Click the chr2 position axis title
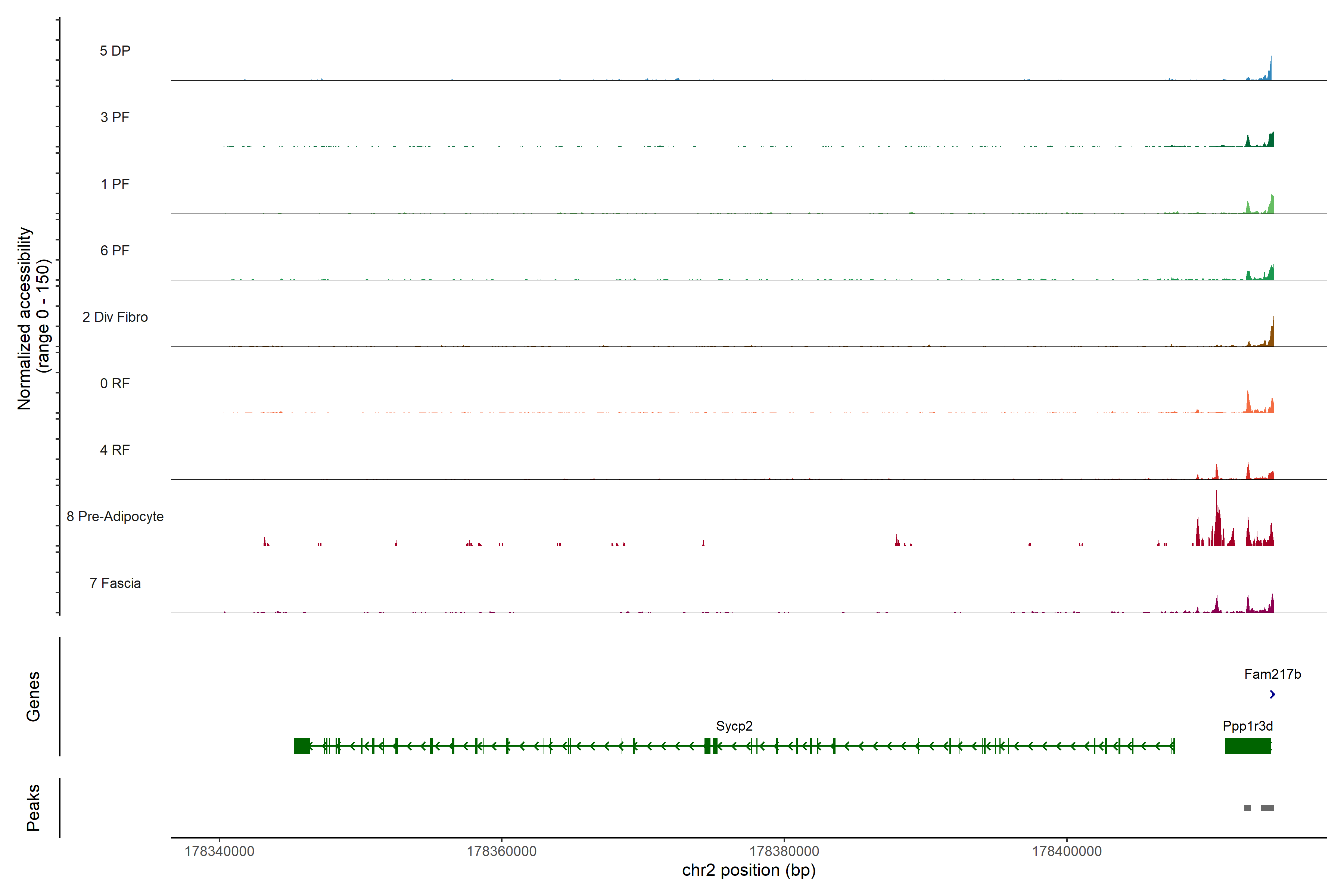This screenshot has width=1344, height=896. (x=749, y=870)
